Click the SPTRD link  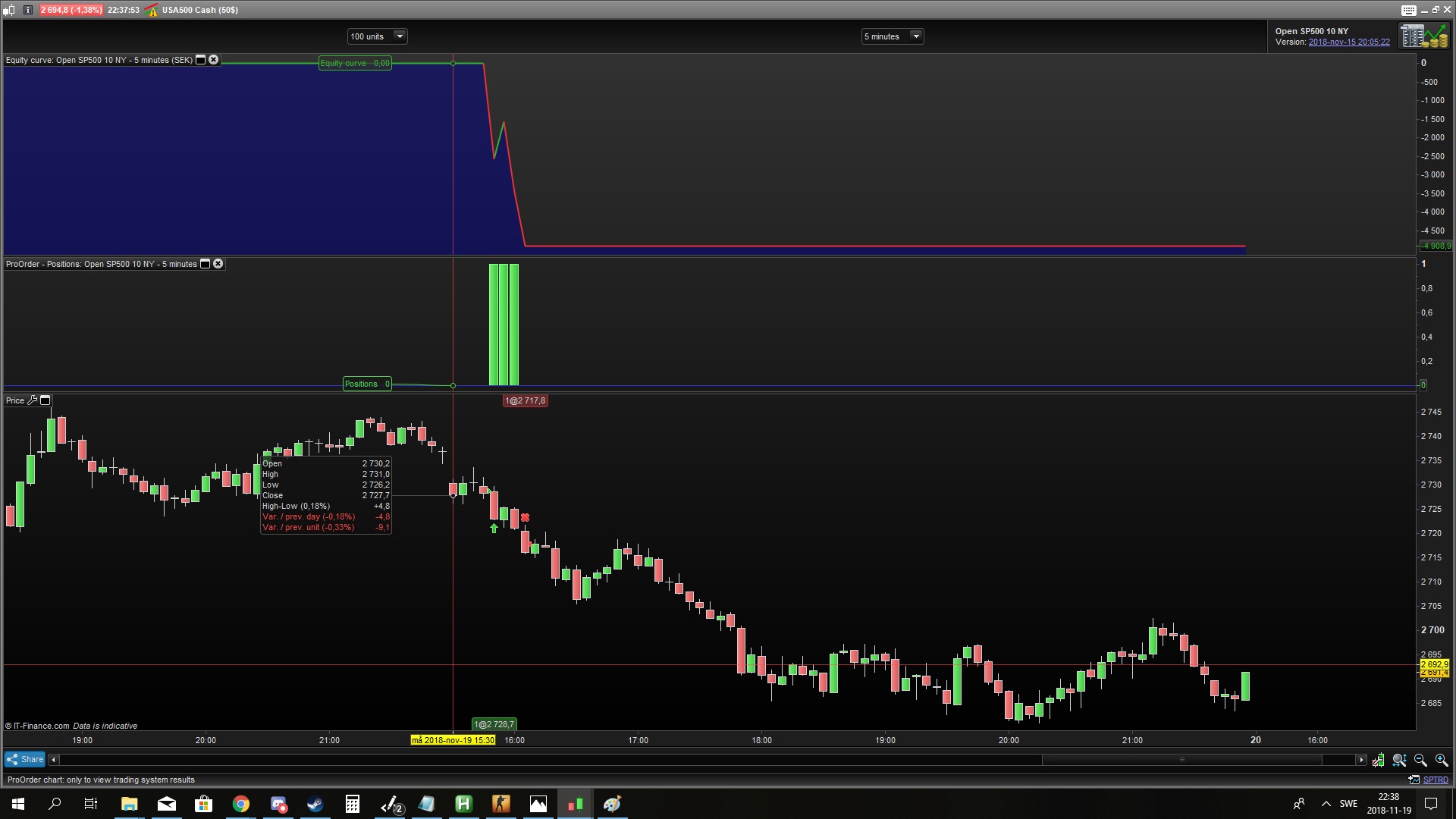[x=1435, y=780]
